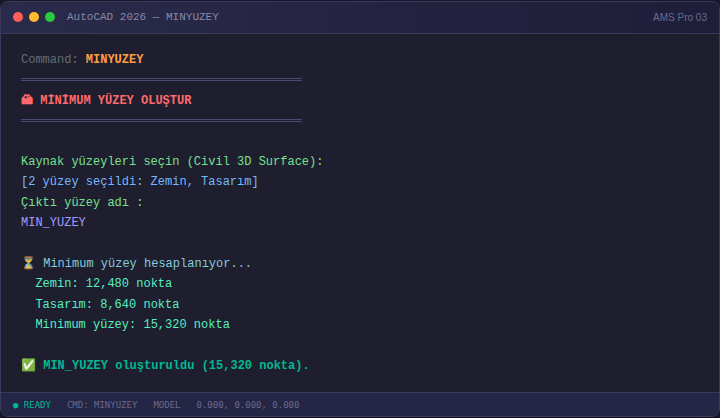Click the MODEL status bar entry
Screen dimensions: 720x418
click(167, 405)
